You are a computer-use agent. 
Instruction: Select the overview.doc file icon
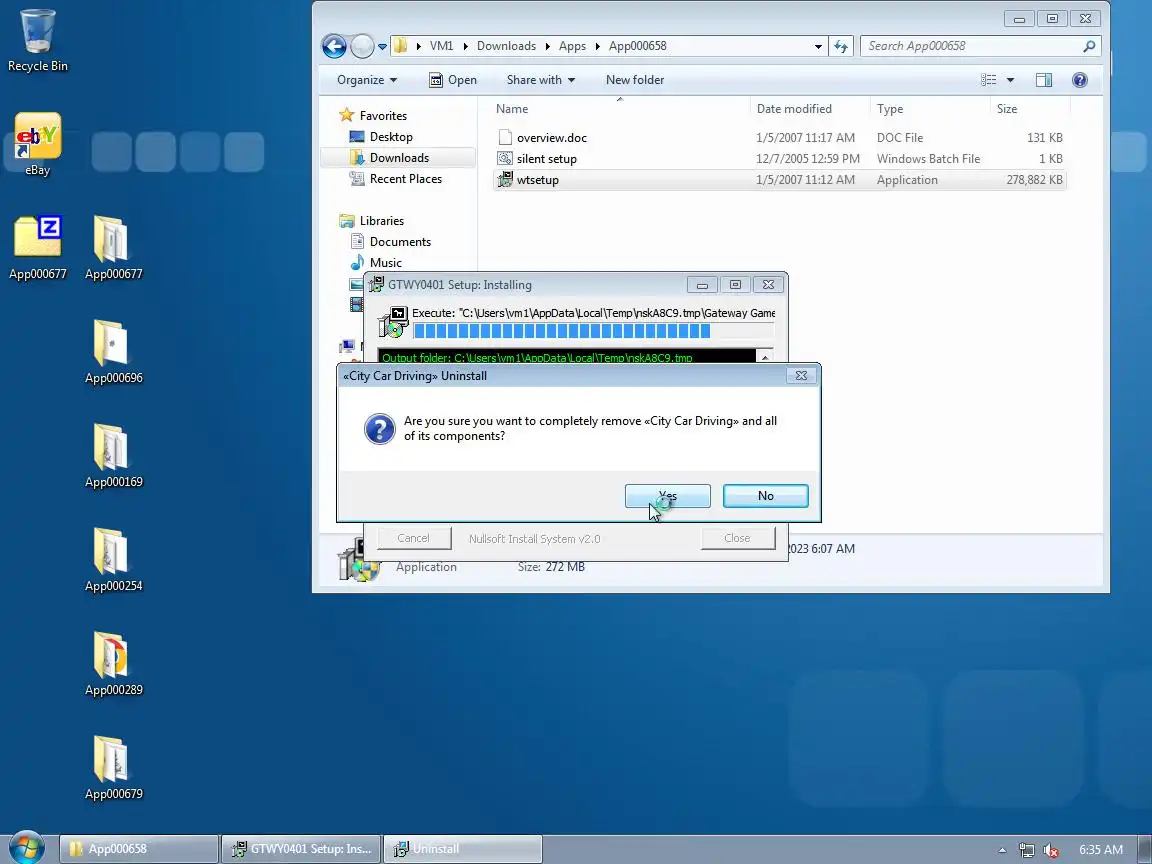(505, 137)
